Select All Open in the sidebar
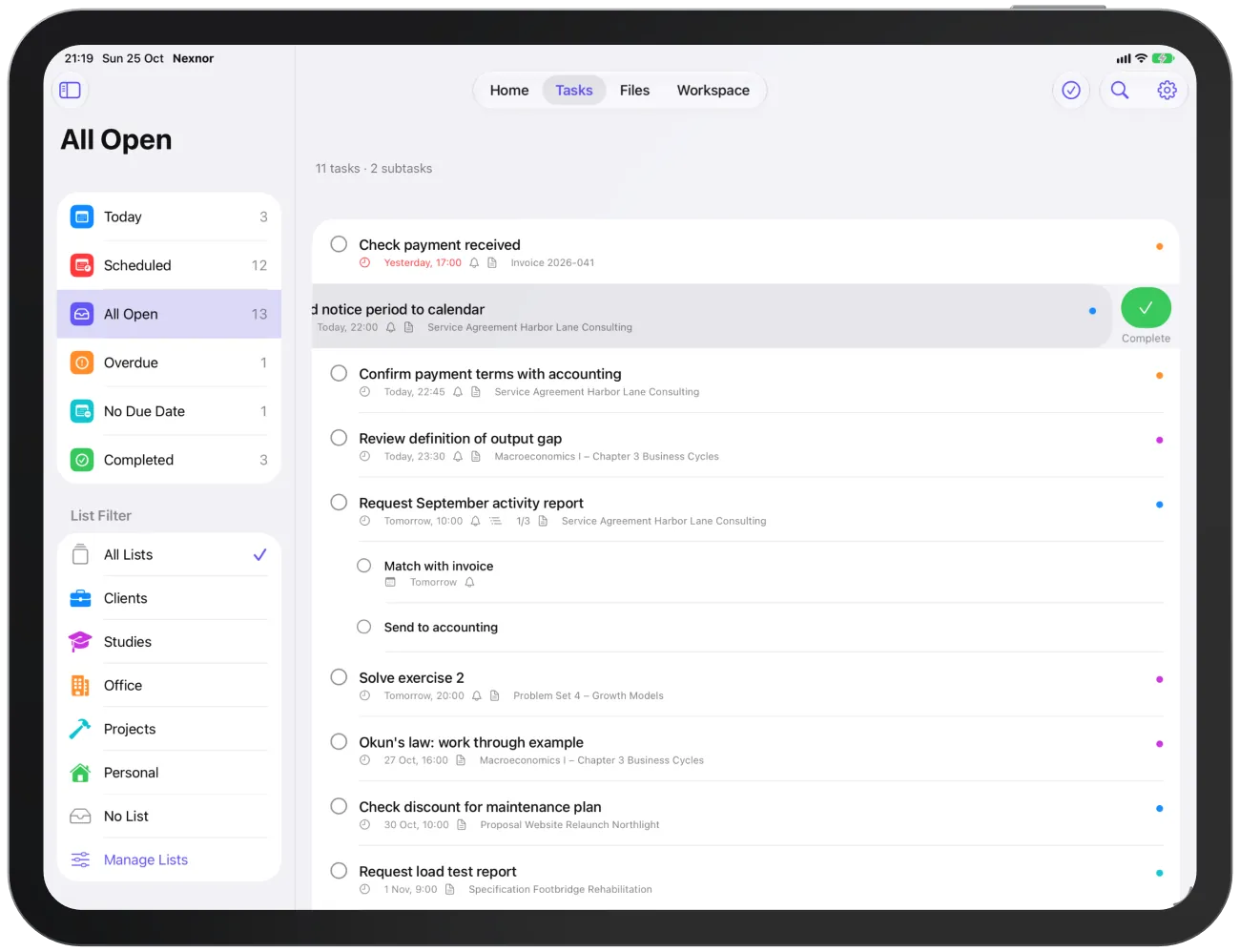Image resolution: width=1240 pixels, height=952 pixels. coord(169,314)
